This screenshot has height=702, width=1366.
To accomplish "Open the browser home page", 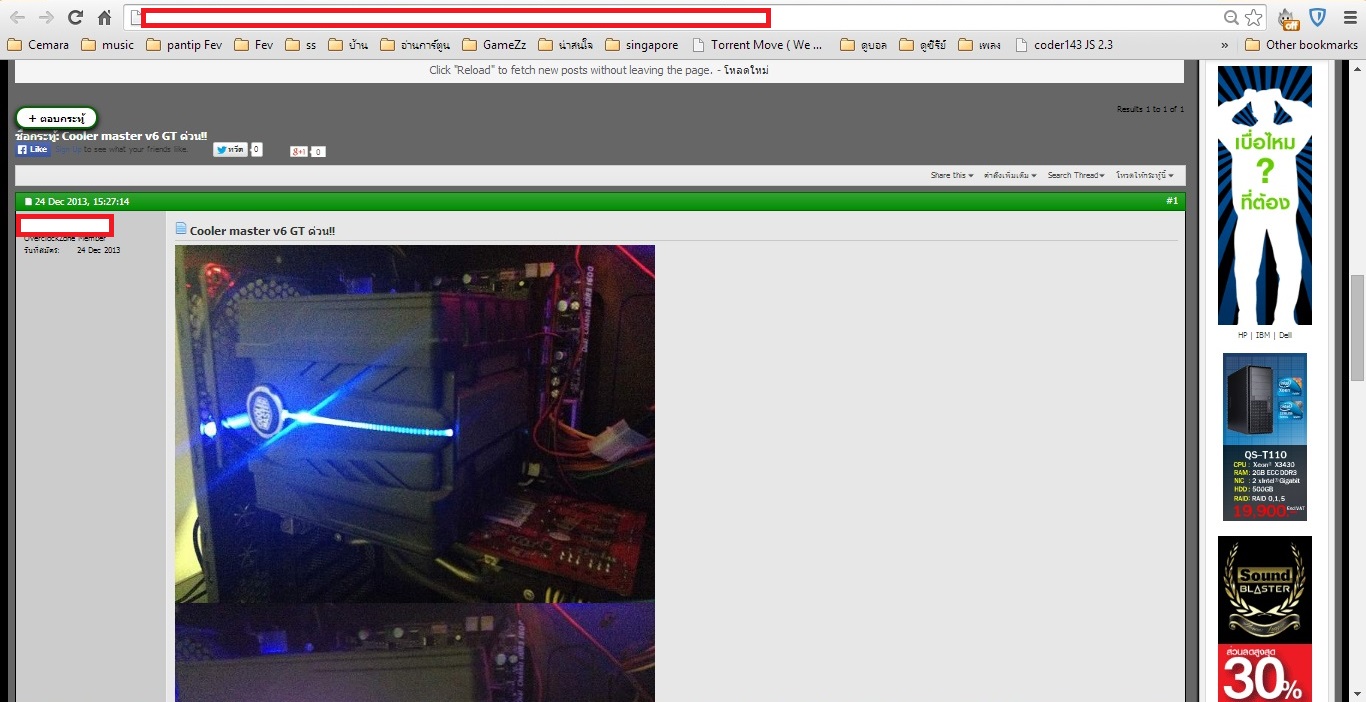I will 104,17.
